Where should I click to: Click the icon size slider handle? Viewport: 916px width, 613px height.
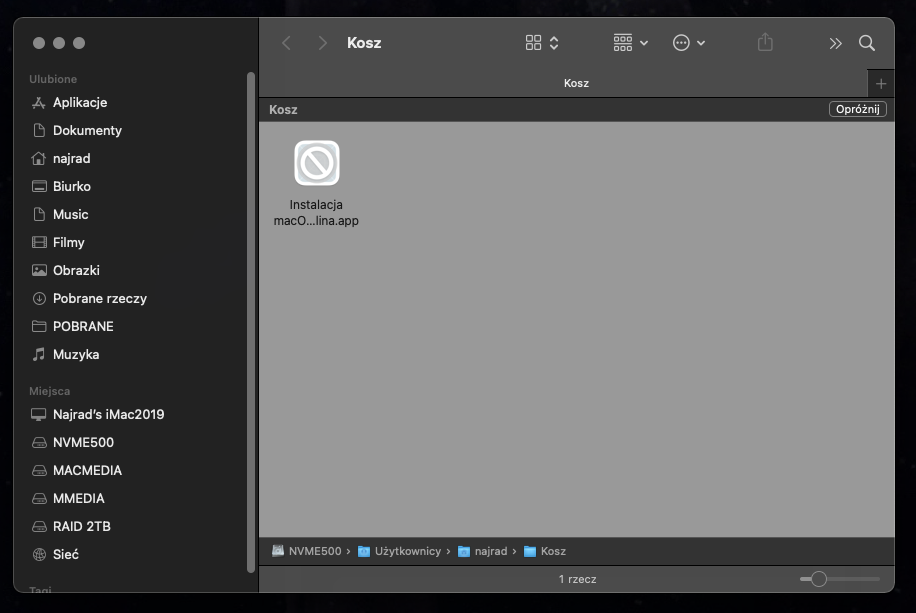[818, 579]
